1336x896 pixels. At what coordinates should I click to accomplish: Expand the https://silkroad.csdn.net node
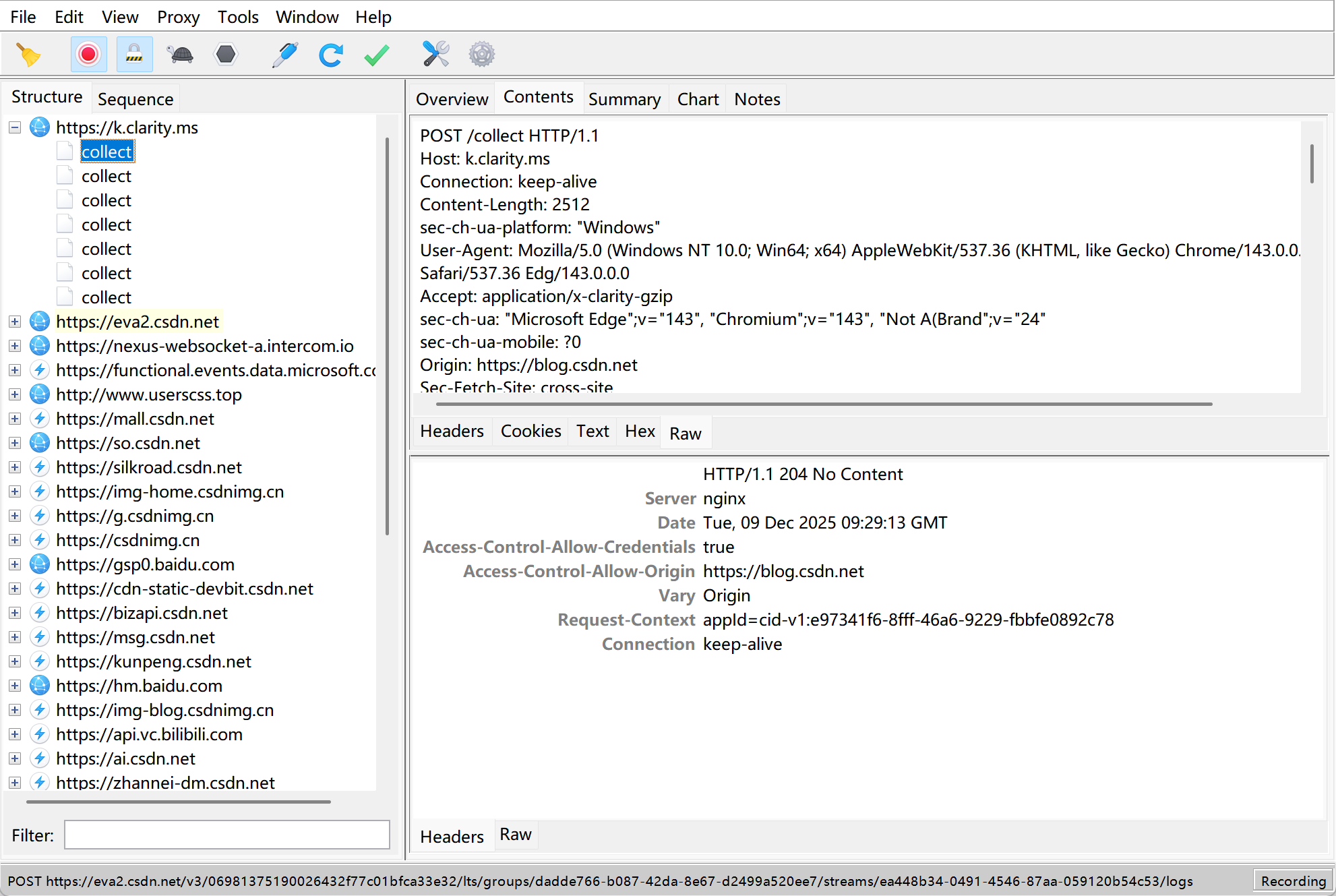click(15, 467)
